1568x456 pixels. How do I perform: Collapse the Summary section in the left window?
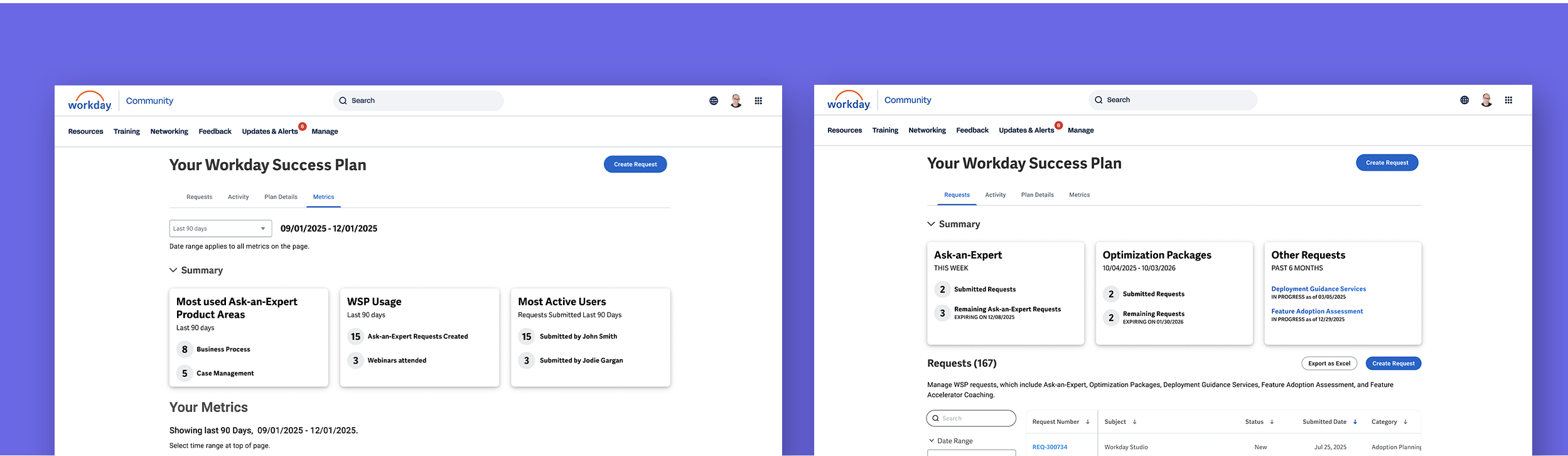click(173, 270)
